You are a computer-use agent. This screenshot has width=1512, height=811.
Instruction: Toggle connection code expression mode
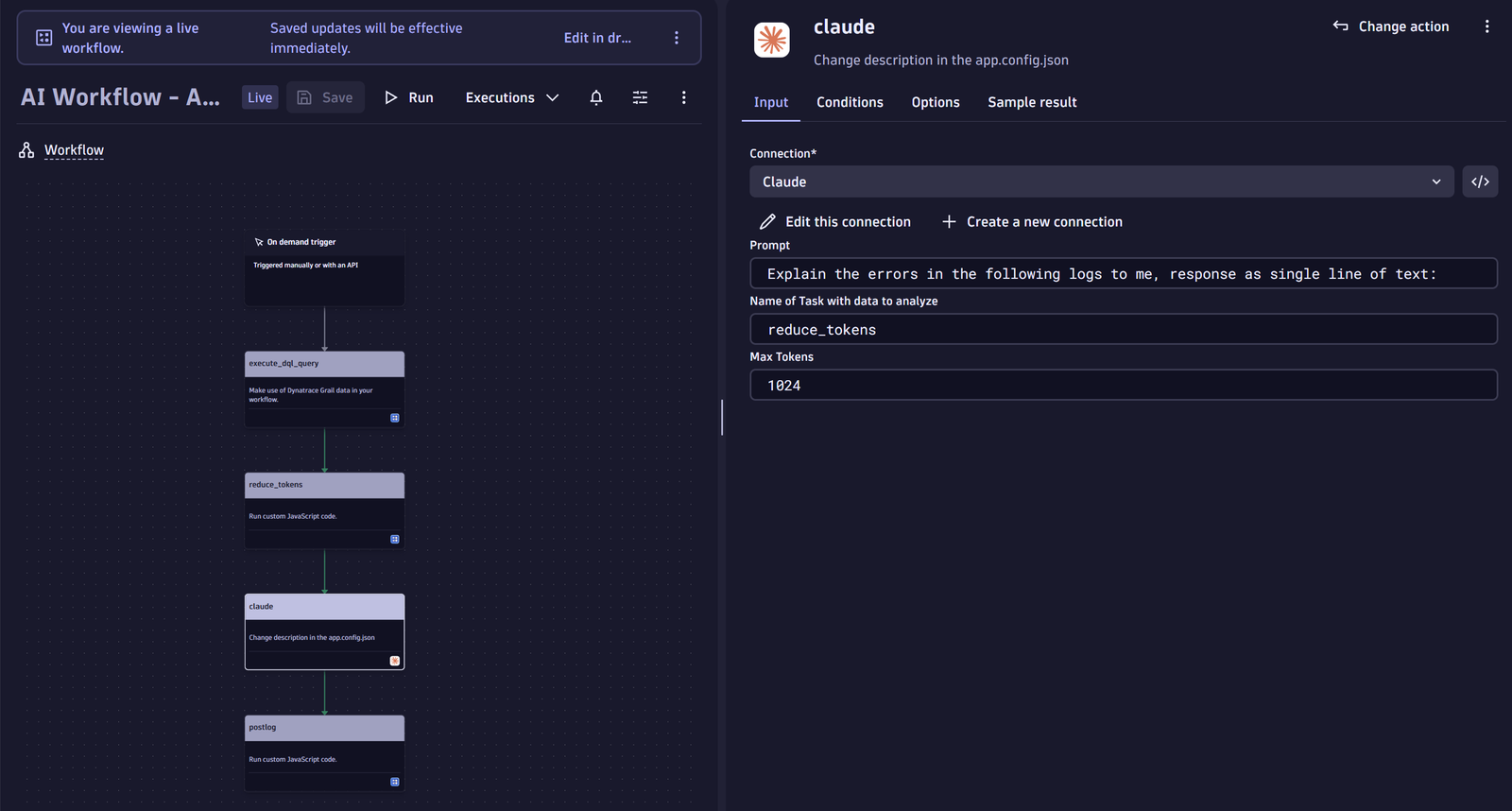pyautogui.click(x=1480, y=181)
